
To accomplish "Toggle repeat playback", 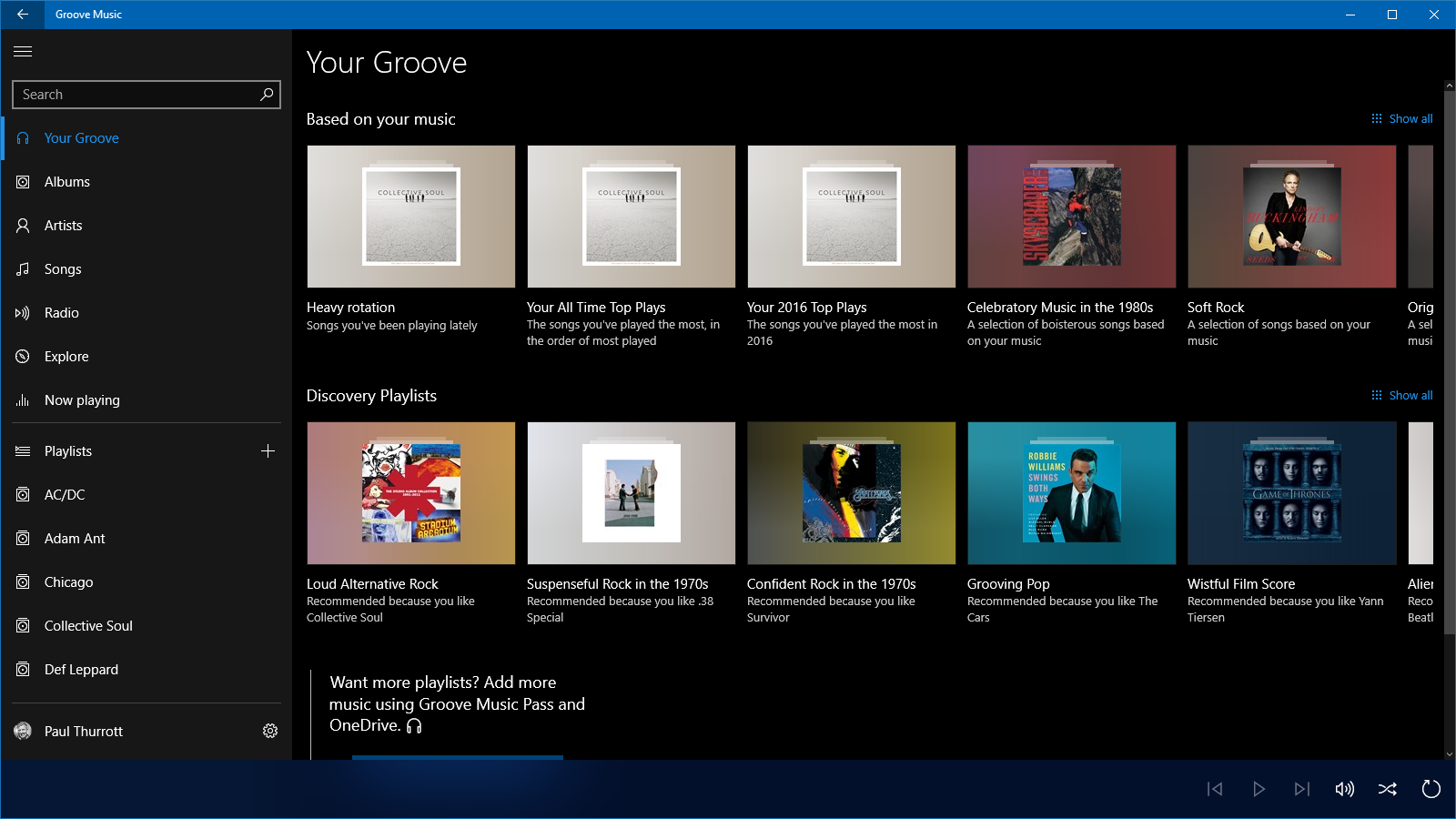I will [x=1431, y=789].
